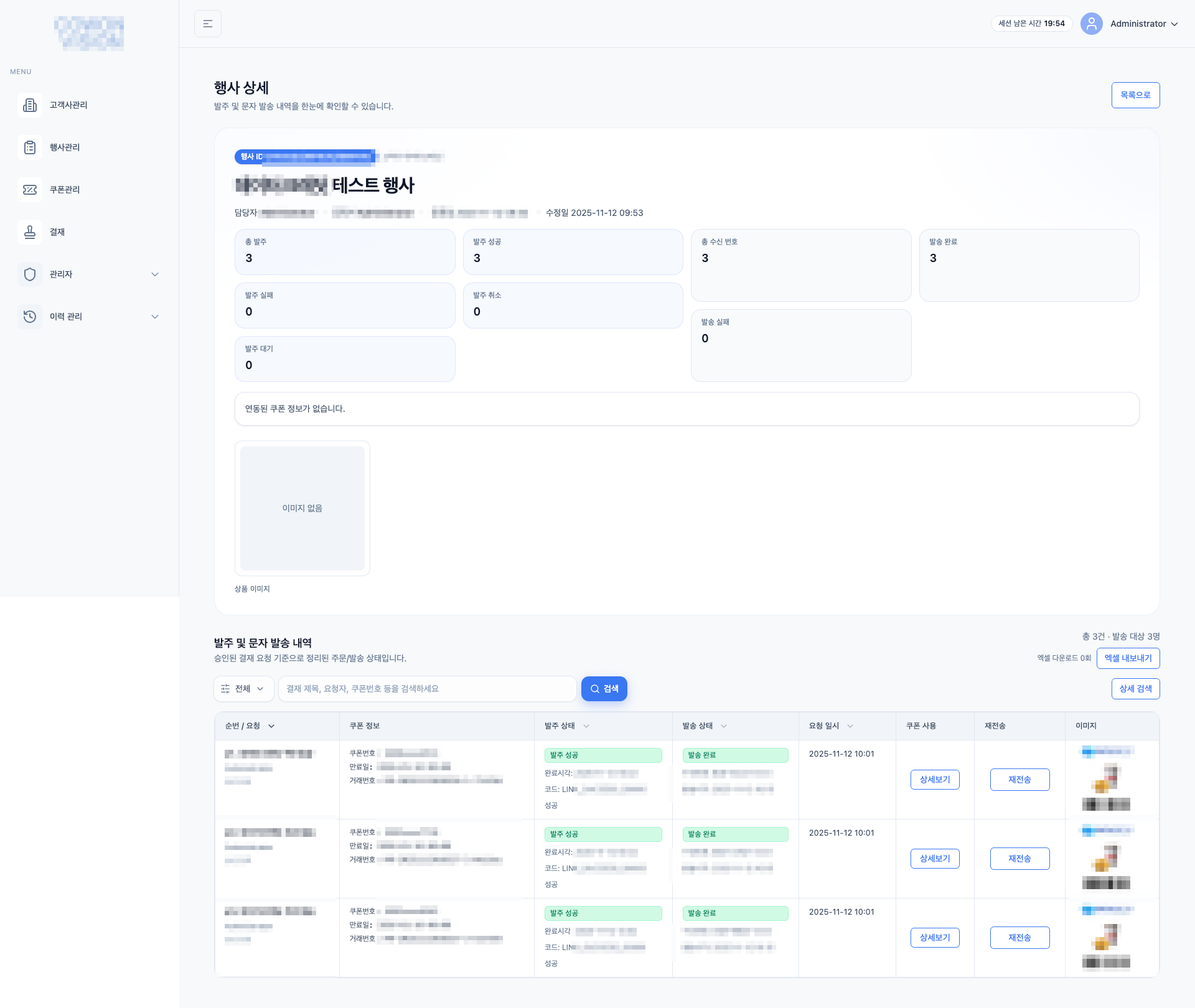Expand the 이력 관리 submenu chevron
1195x1008 pixels.
[155, 317]
